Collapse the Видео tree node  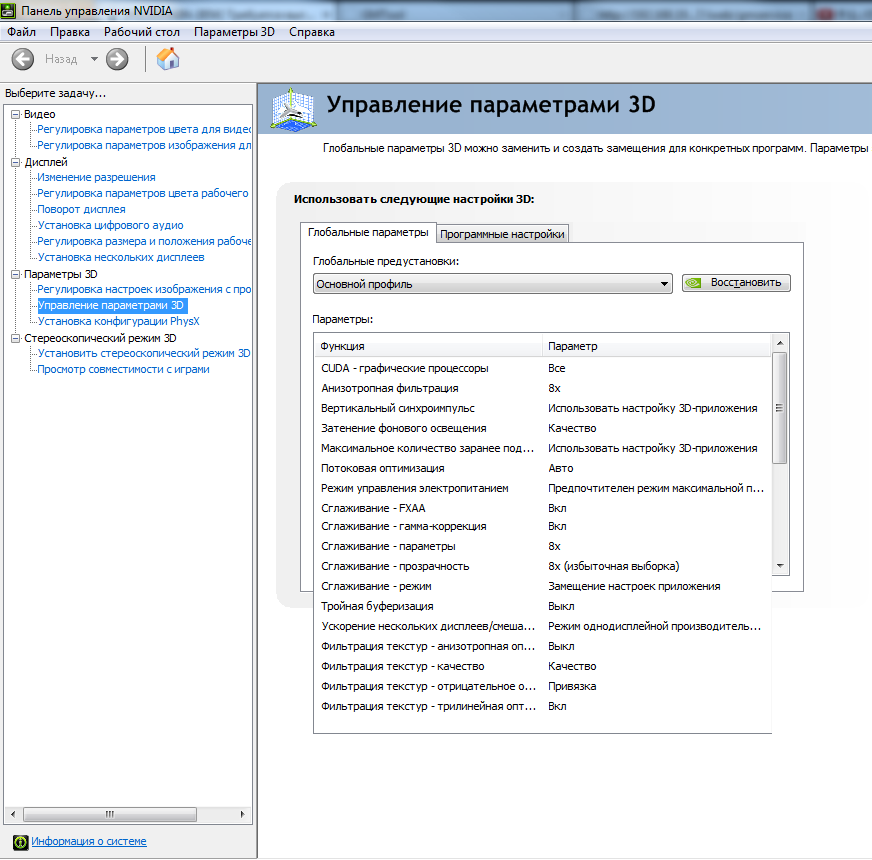pos(16,115)
